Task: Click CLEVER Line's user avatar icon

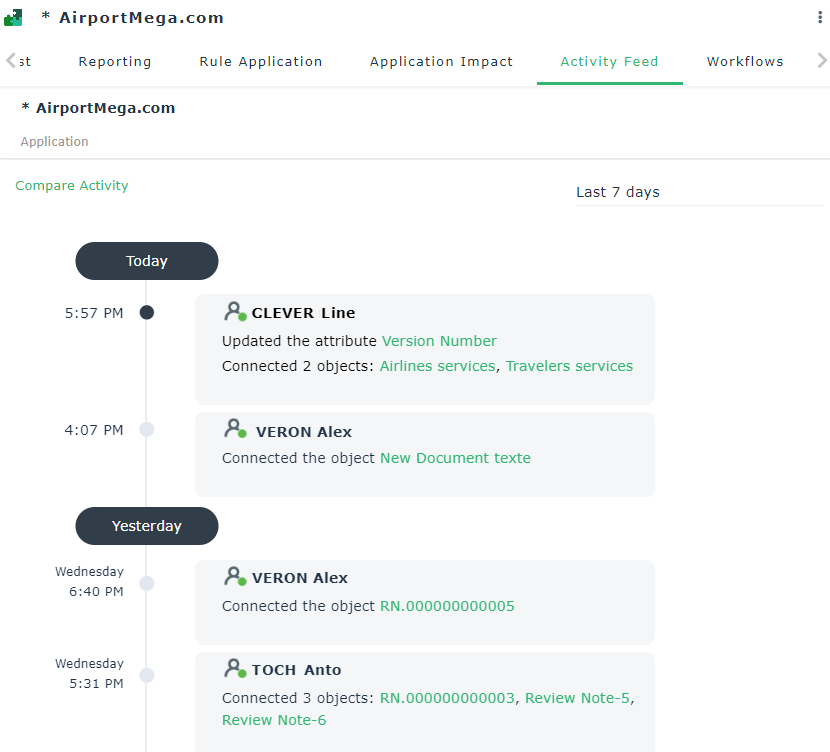Action: pyautogui.click(x=234, y=312)
